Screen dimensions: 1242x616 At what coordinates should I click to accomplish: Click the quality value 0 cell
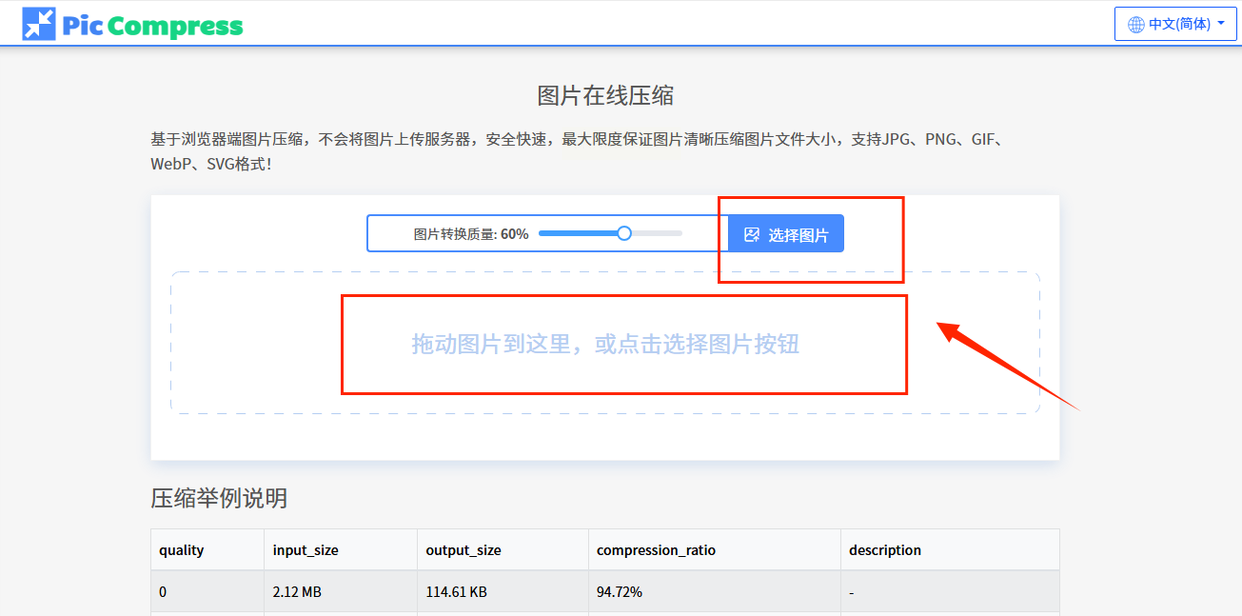pyautogui.click(x=208, y=592)
